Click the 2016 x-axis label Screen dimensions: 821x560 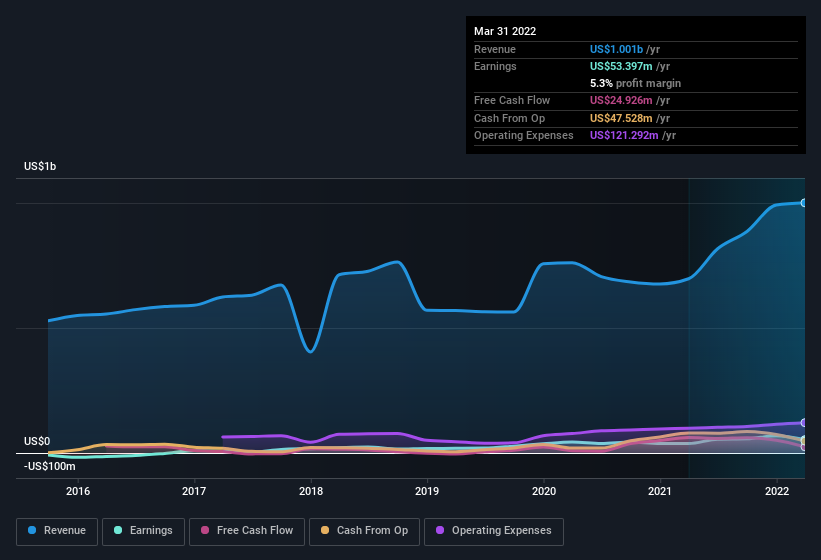click(78, 491)
